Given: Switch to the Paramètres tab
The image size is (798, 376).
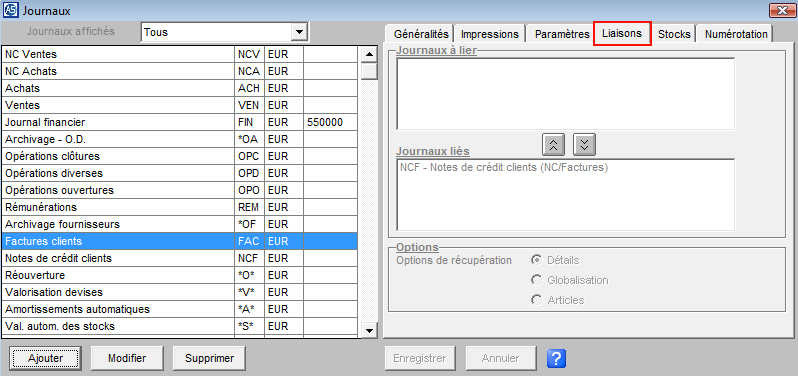Looking at the screenshot, I should pos(562,34).
